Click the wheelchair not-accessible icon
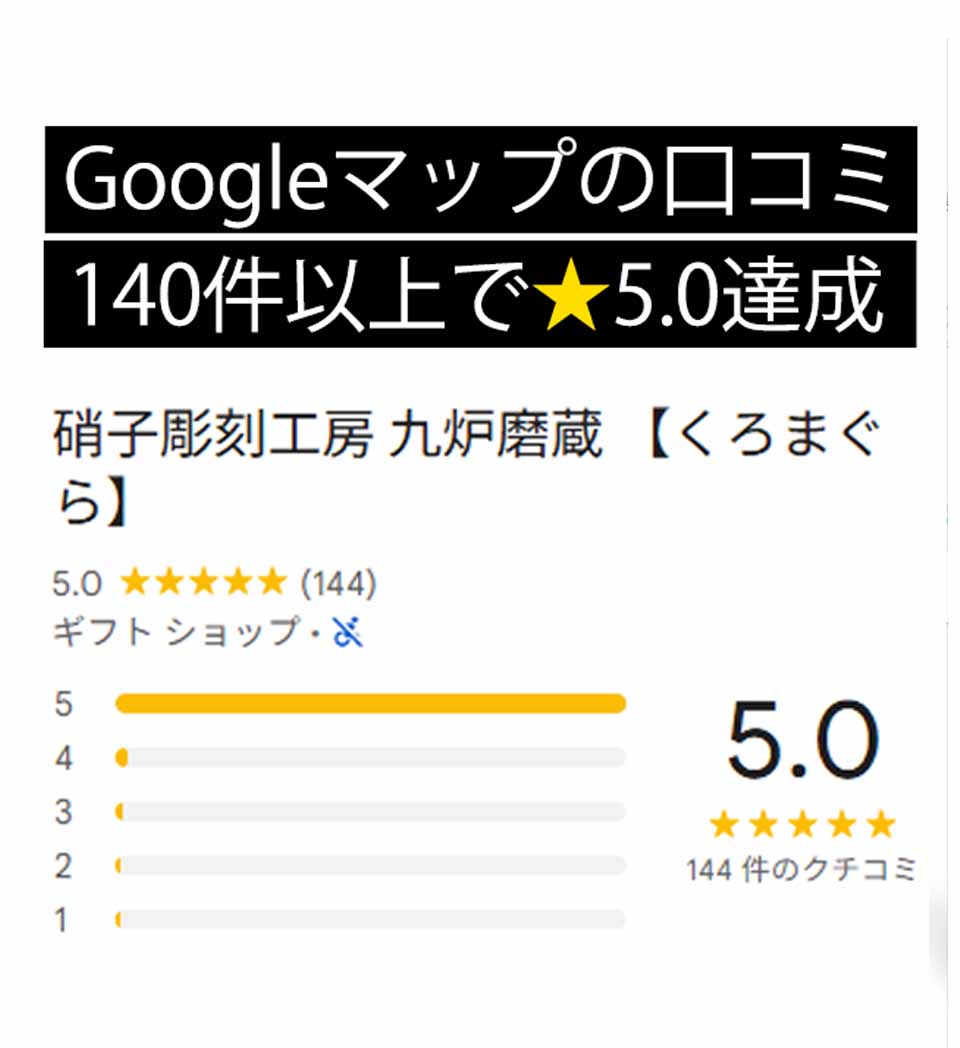Viewport: 960px width, 1048px height. coord(348,632)
